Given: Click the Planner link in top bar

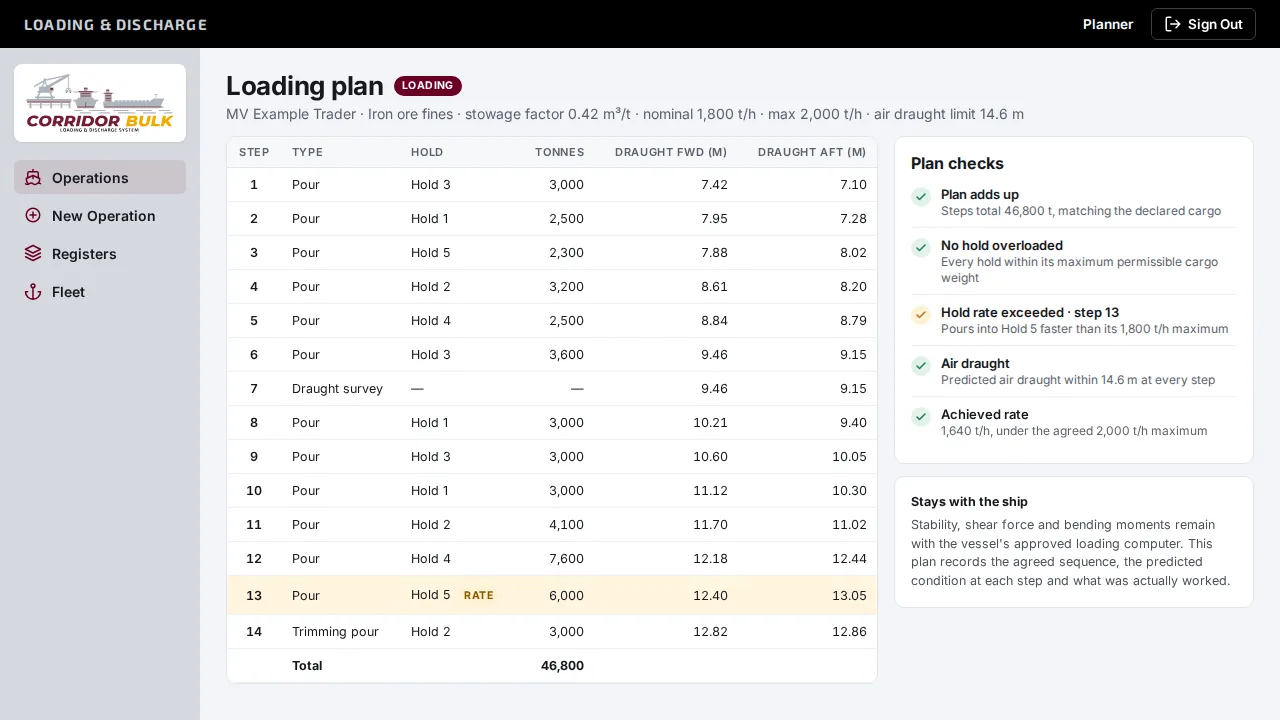Looking at the screenshot, I should point(1108,24).
